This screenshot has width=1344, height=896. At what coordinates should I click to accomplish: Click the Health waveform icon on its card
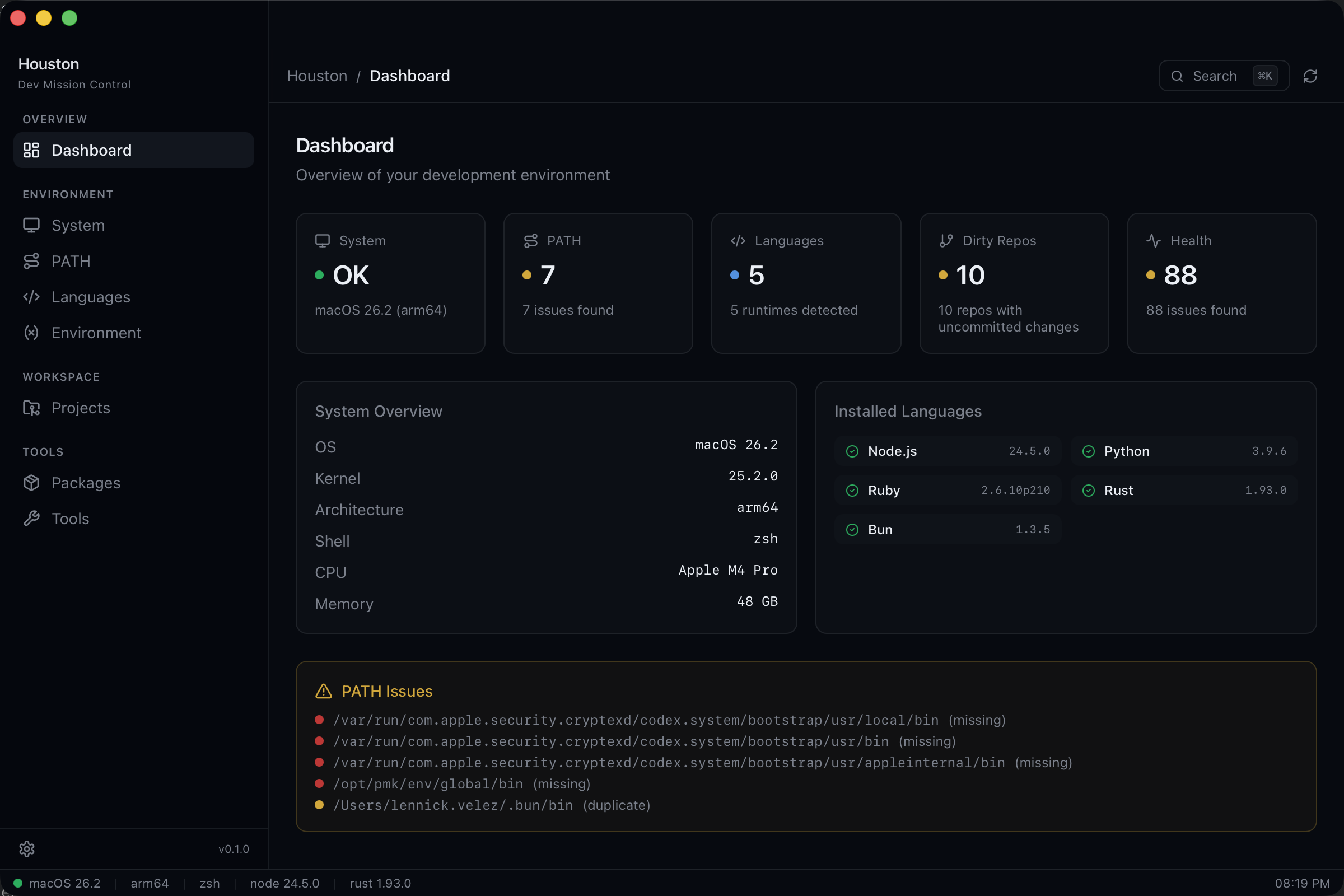[x=1154, y=241]
